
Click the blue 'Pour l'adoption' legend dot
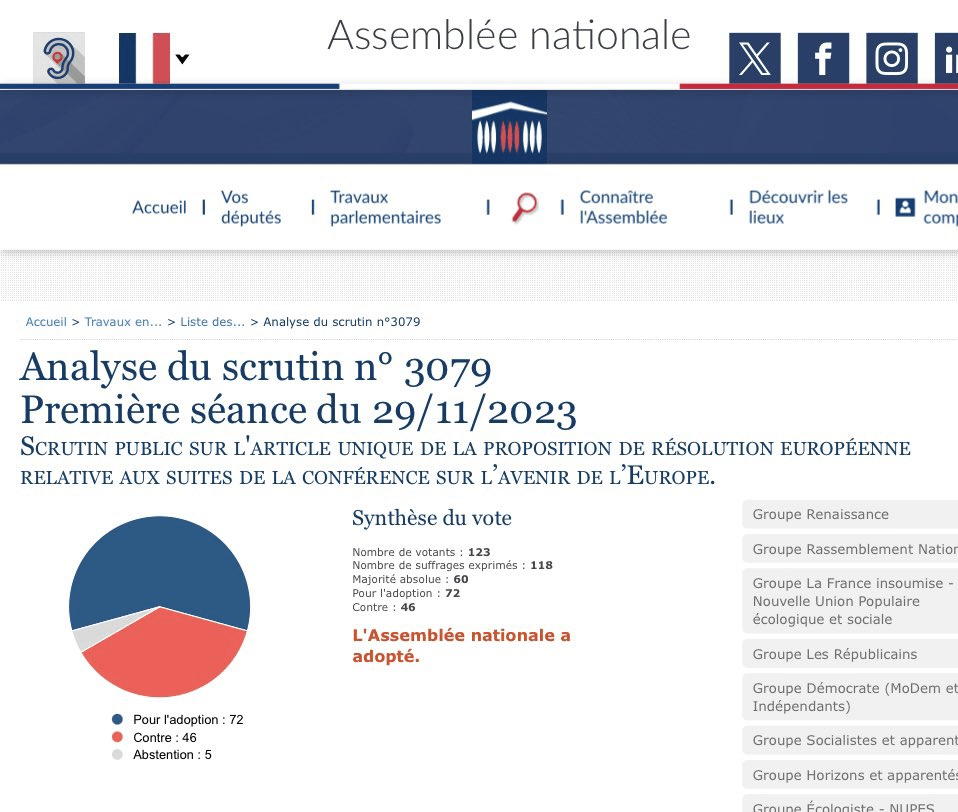[117, 720]
